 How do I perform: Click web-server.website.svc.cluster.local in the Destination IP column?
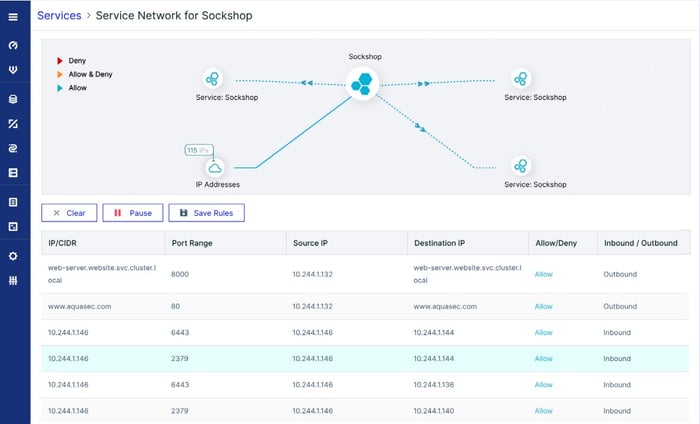point(467,274)
